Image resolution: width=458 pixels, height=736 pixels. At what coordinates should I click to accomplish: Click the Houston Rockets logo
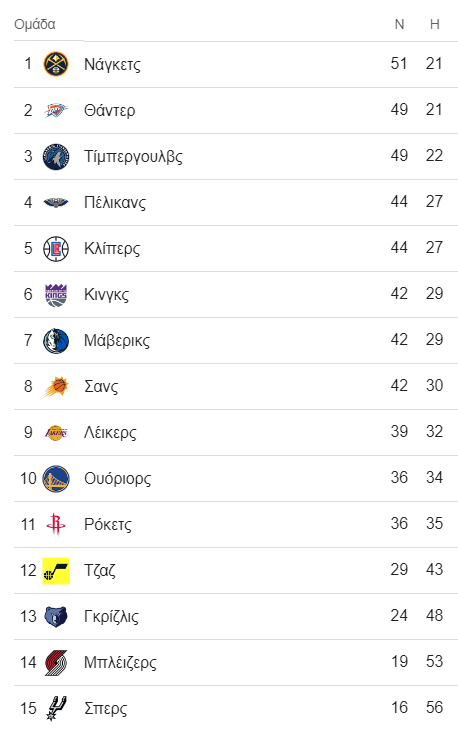point(56,524)
